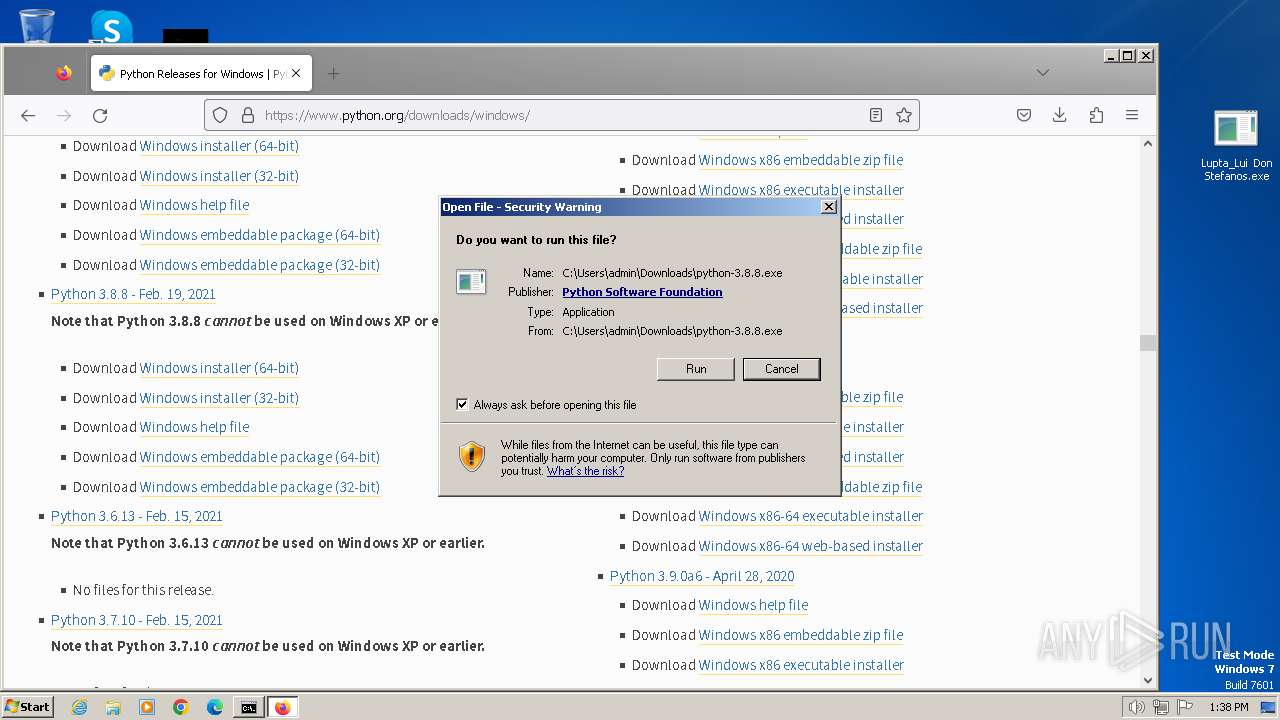Open Firefox hamburger application menu
1280x720 pixels.
pos(1132,115)
